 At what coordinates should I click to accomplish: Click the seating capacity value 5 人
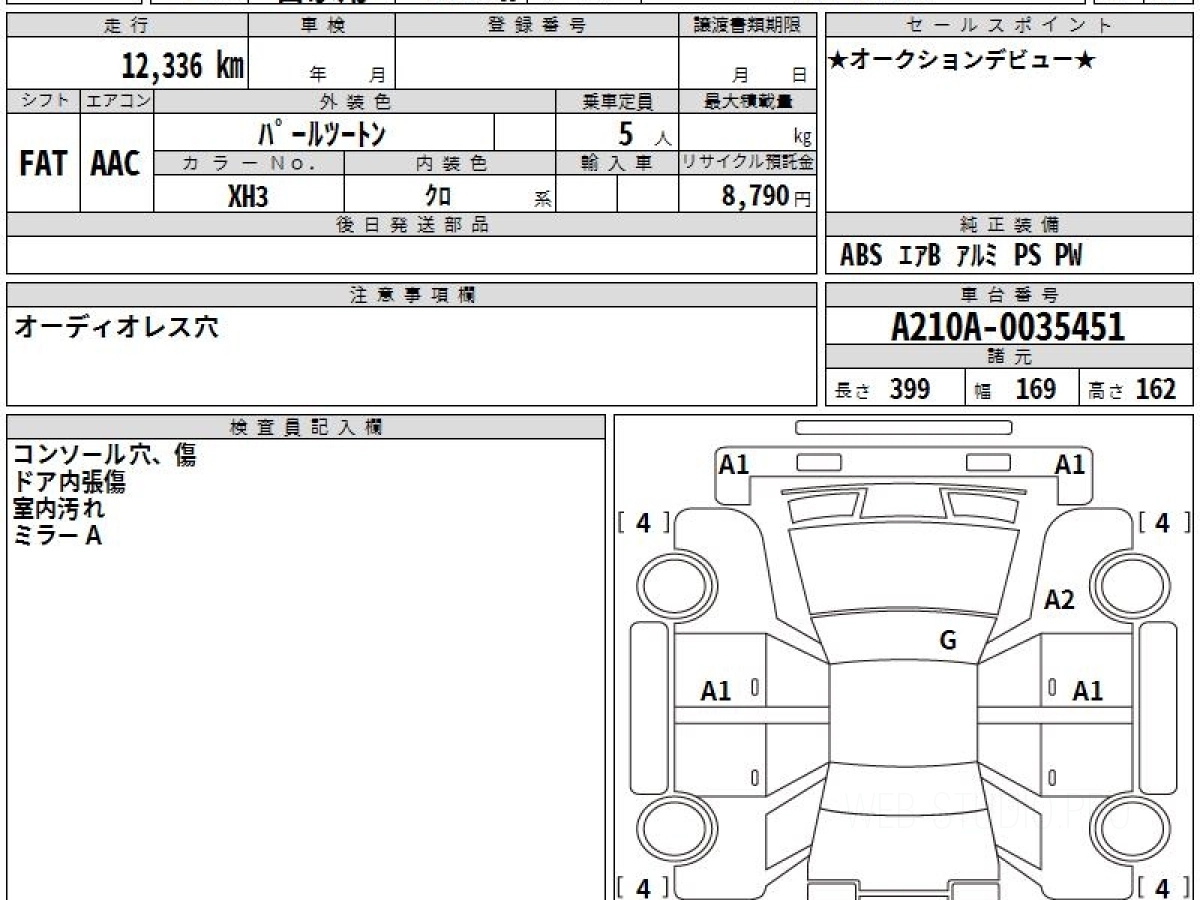pyautogui.click(x=644, y=133)
